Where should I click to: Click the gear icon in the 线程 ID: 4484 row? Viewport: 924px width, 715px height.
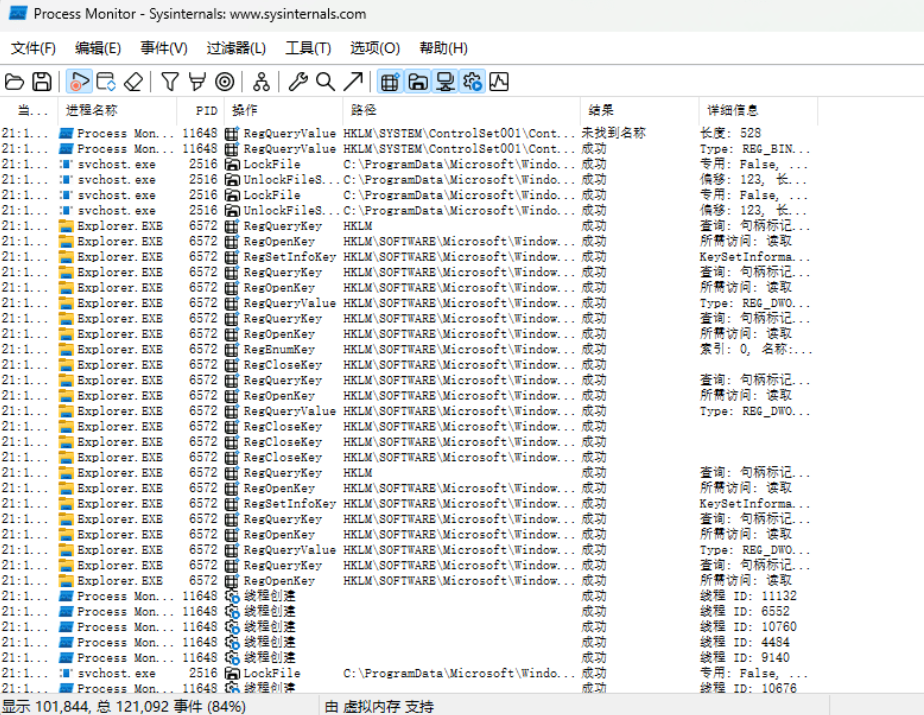click(x=232, y=642)
